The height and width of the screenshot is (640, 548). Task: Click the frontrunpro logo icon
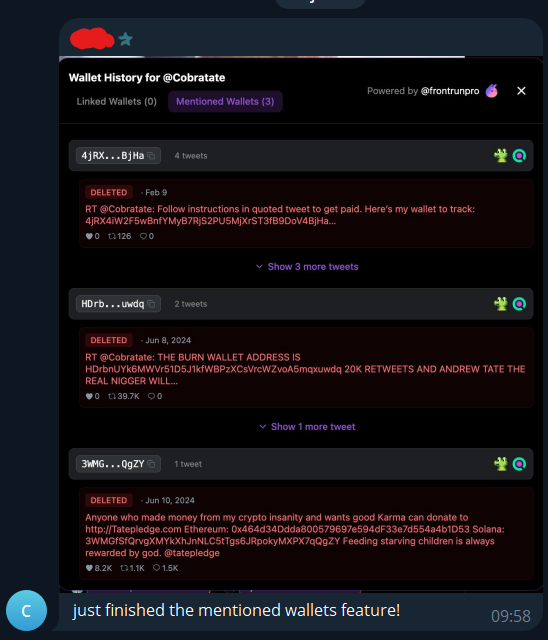[x=492, y=91]
